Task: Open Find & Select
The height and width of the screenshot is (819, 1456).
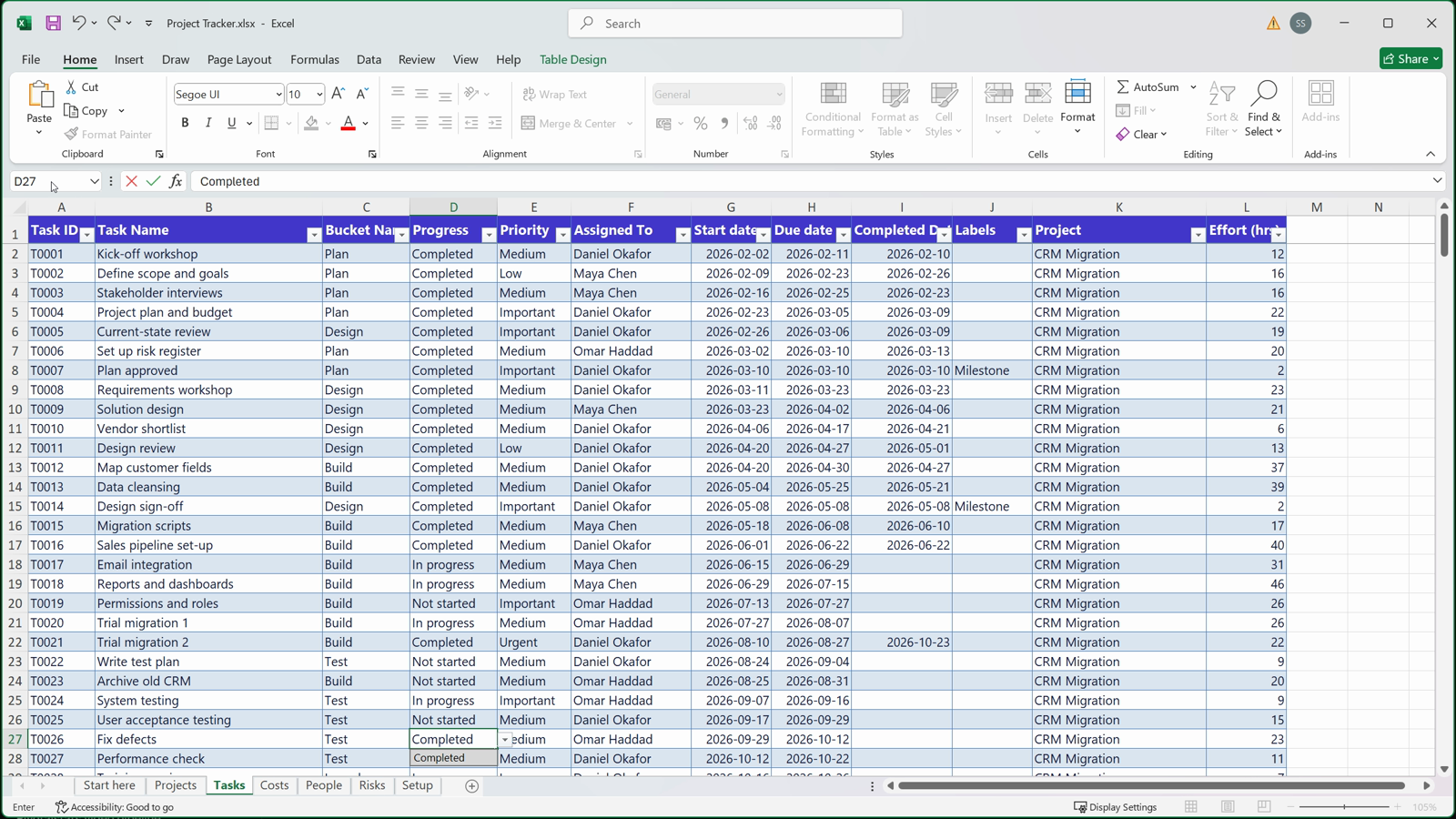Action: coord(1264,108)
